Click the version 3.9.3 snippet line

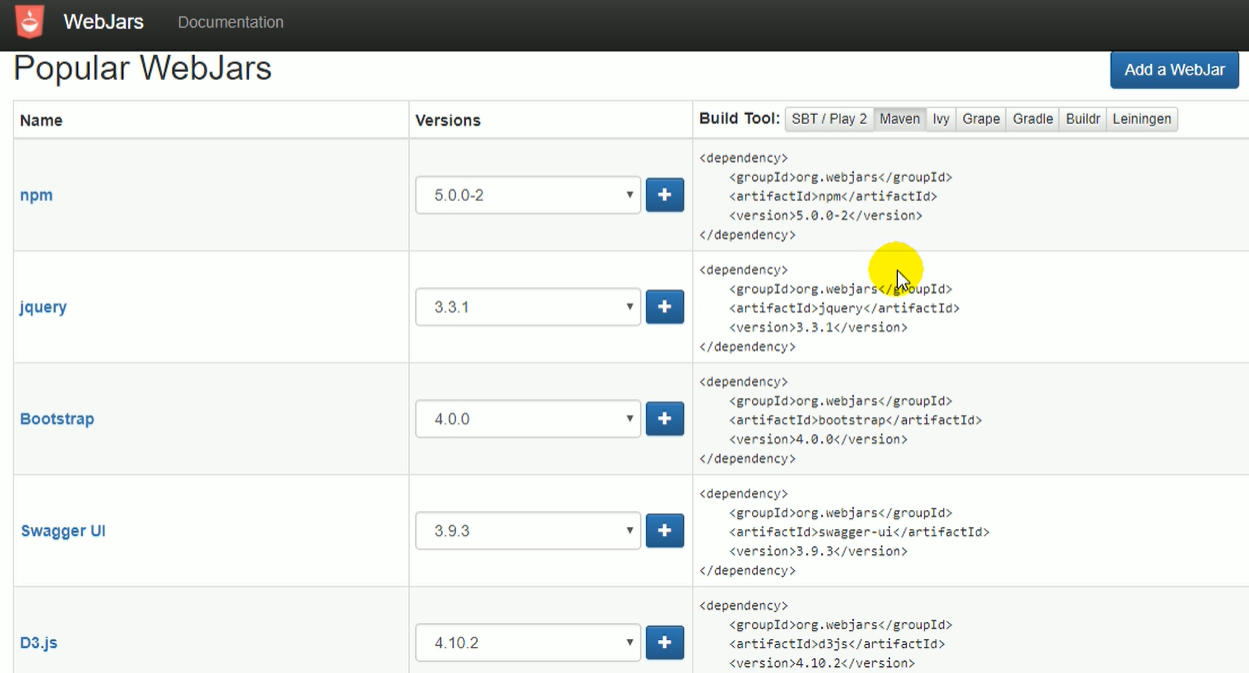coord(818,552)
